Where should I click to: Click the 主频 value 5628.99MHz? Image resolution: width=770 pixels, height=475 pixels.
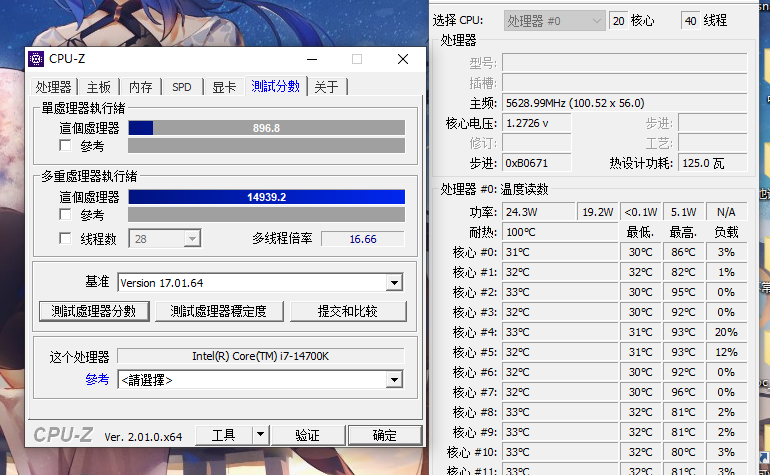coord(624,103)
